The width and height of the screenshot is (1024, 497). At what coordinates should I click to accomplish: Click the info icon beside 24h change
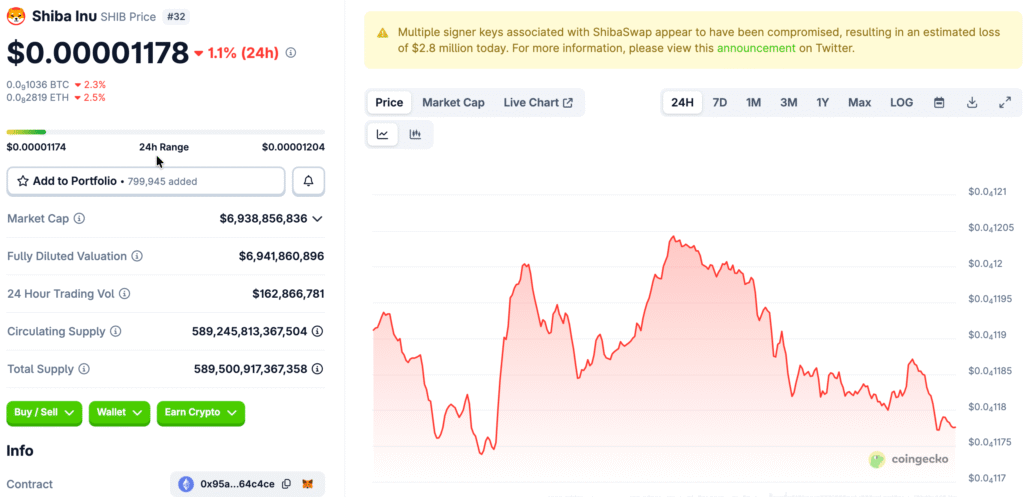click(x=291, y=53)
